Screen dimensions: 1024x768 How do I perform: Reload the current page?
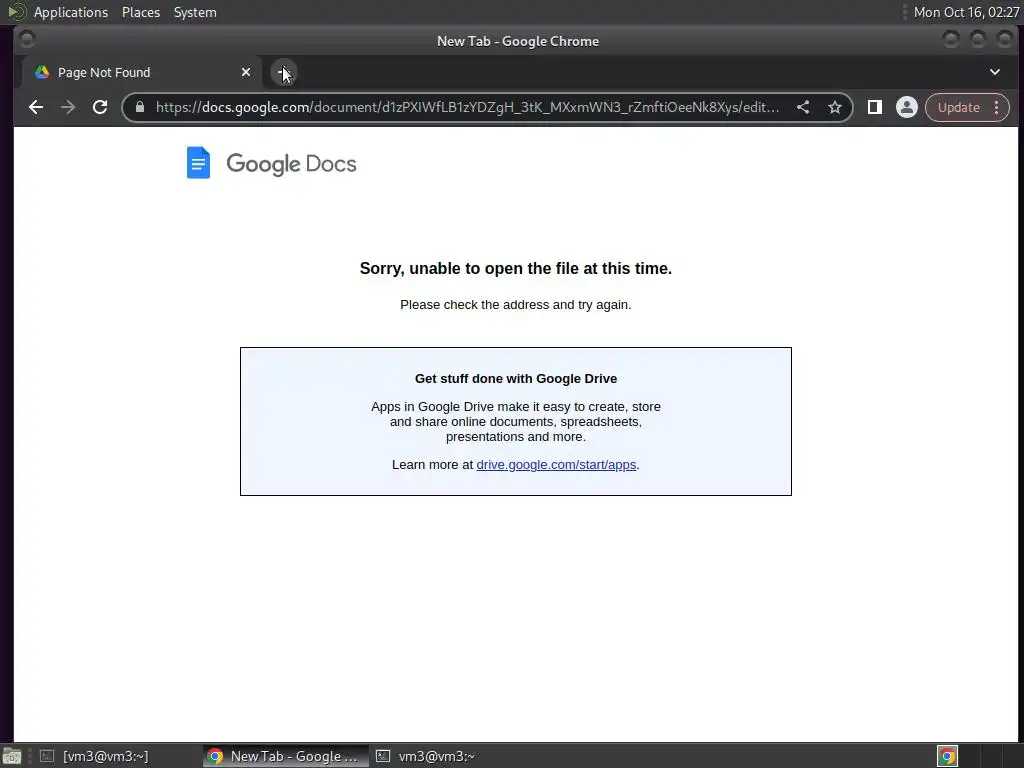pos(100,108)
